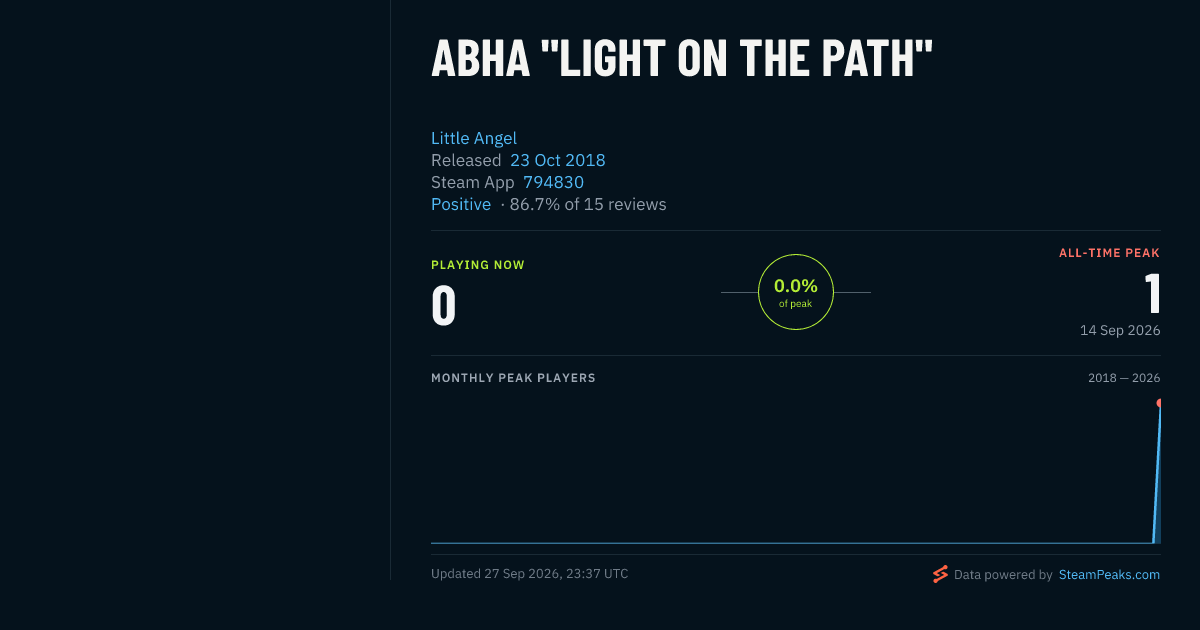Screen dimensions: 1200x630
Task: Click the SteamPeaks logo icon
Action: pyautogui.click(x=940, y=574)
